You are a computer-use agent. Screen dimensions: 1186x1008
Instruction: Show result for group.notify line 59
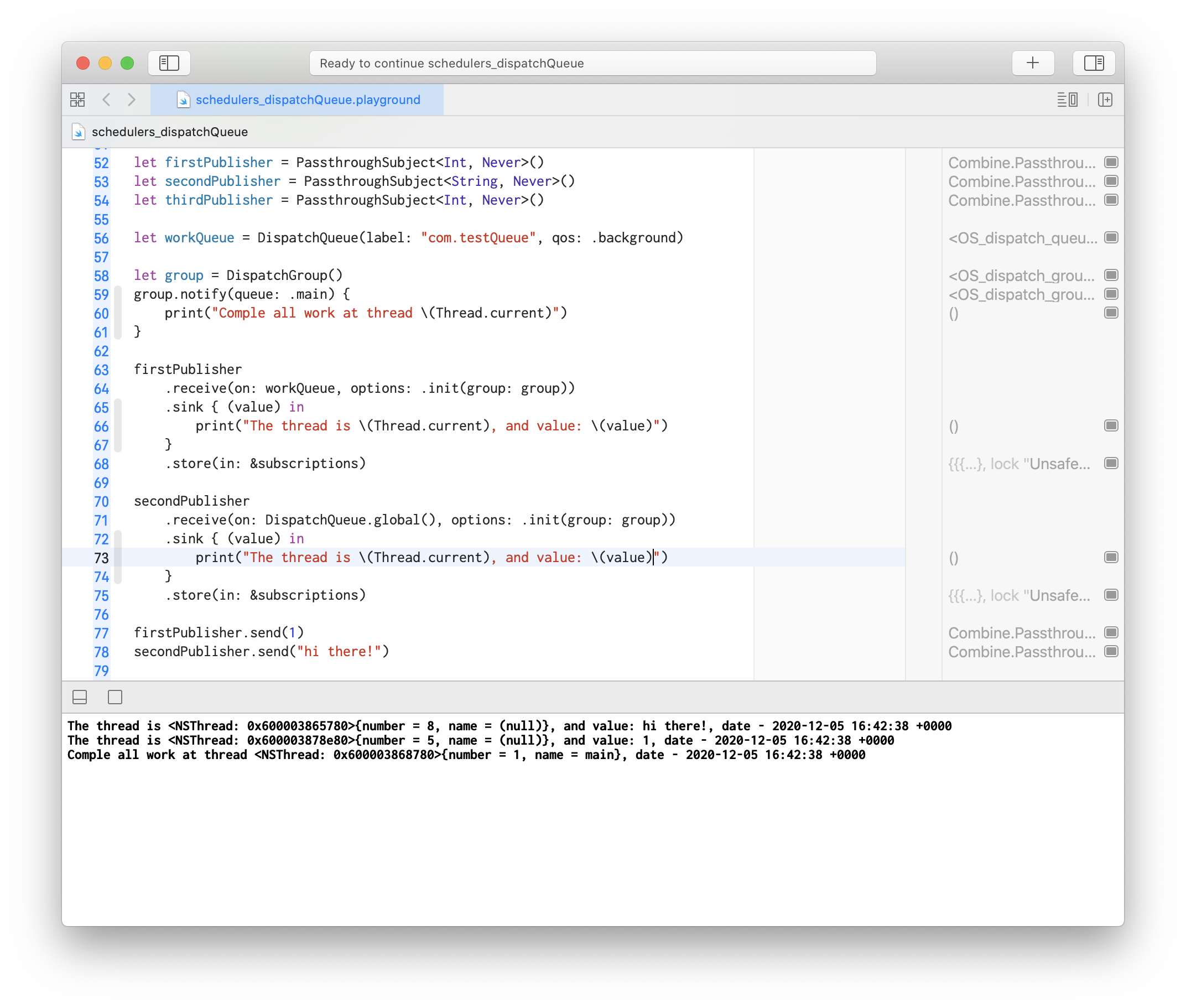click(x=1111, y=294)
